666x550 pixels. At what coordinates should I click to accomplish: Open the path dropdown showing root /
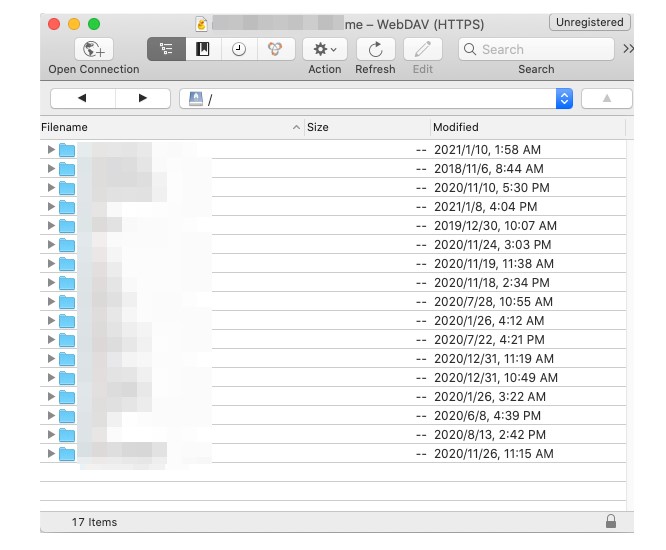(x=564, y=98)
